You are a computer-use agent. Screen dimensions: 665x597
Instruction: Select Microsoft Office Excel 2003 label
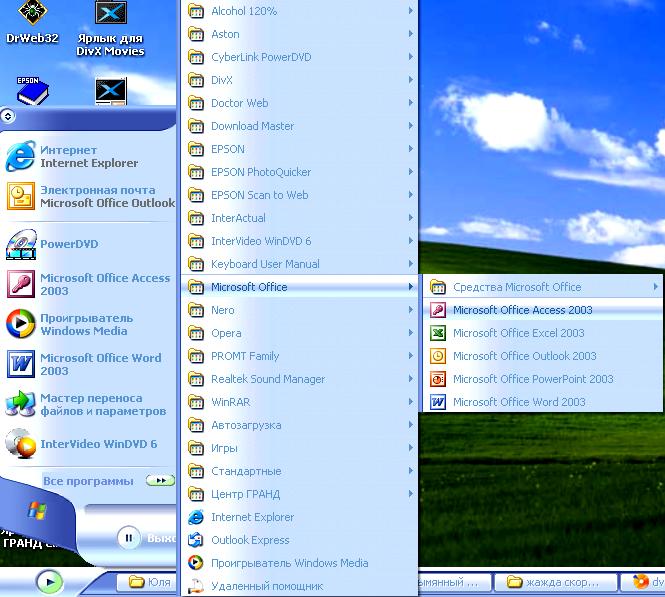pyautogui.click(x=519, y=333)
